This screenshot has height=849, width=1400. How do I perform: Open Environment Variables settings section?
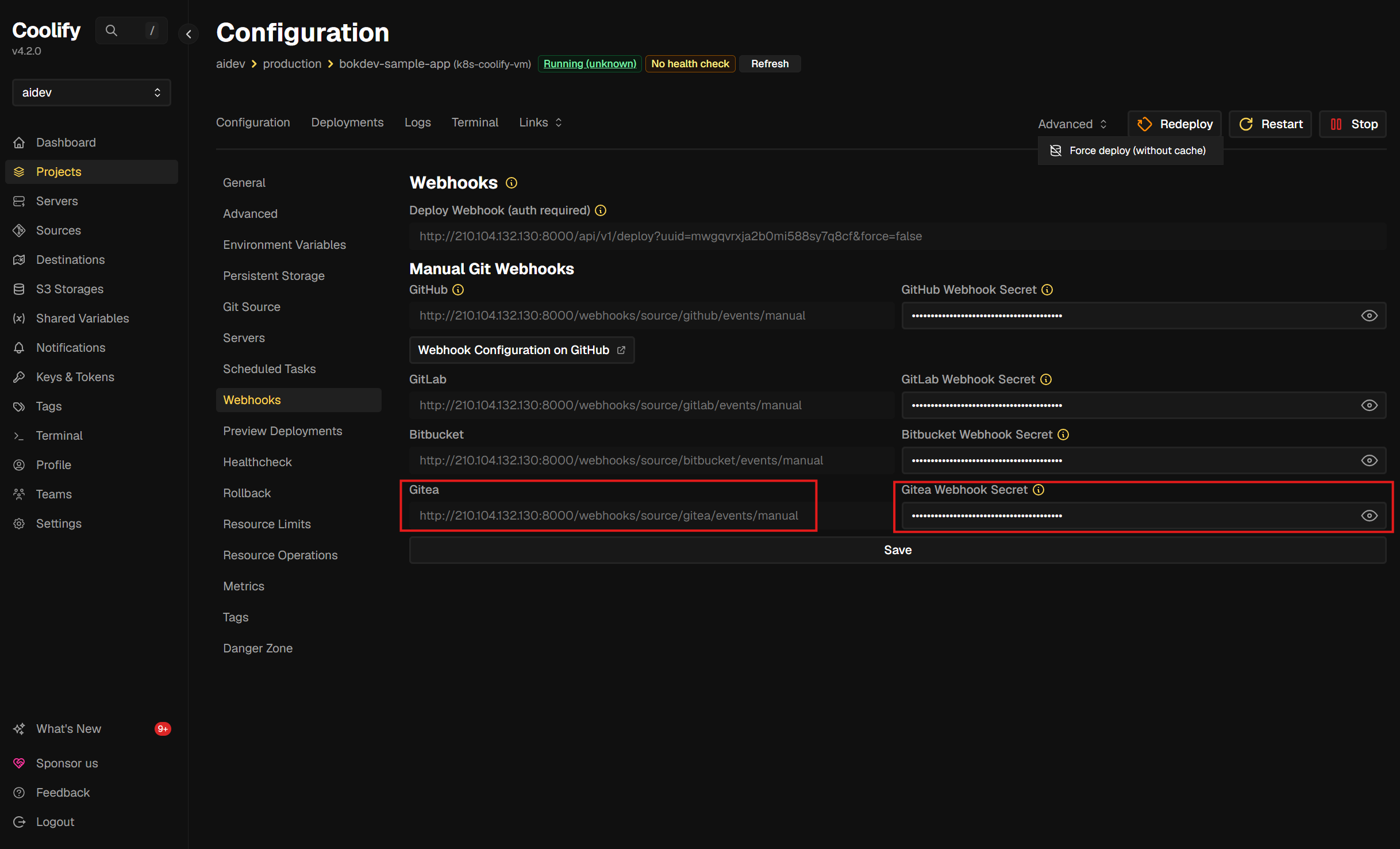(x=284, y=245)
